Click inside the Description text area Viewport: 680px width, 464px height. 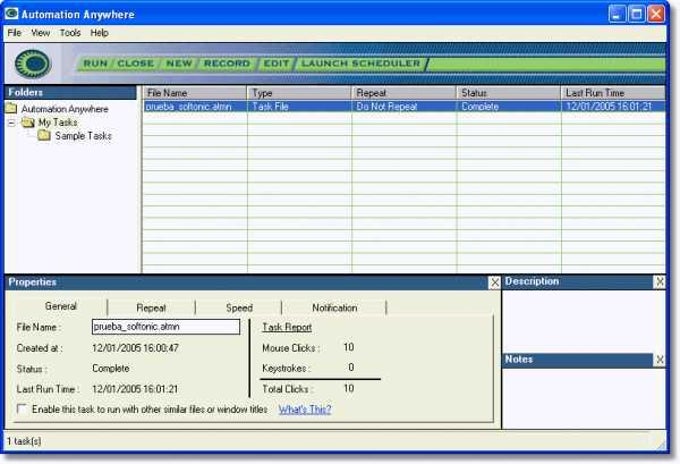pyautogui.click(x=584, y=321)
